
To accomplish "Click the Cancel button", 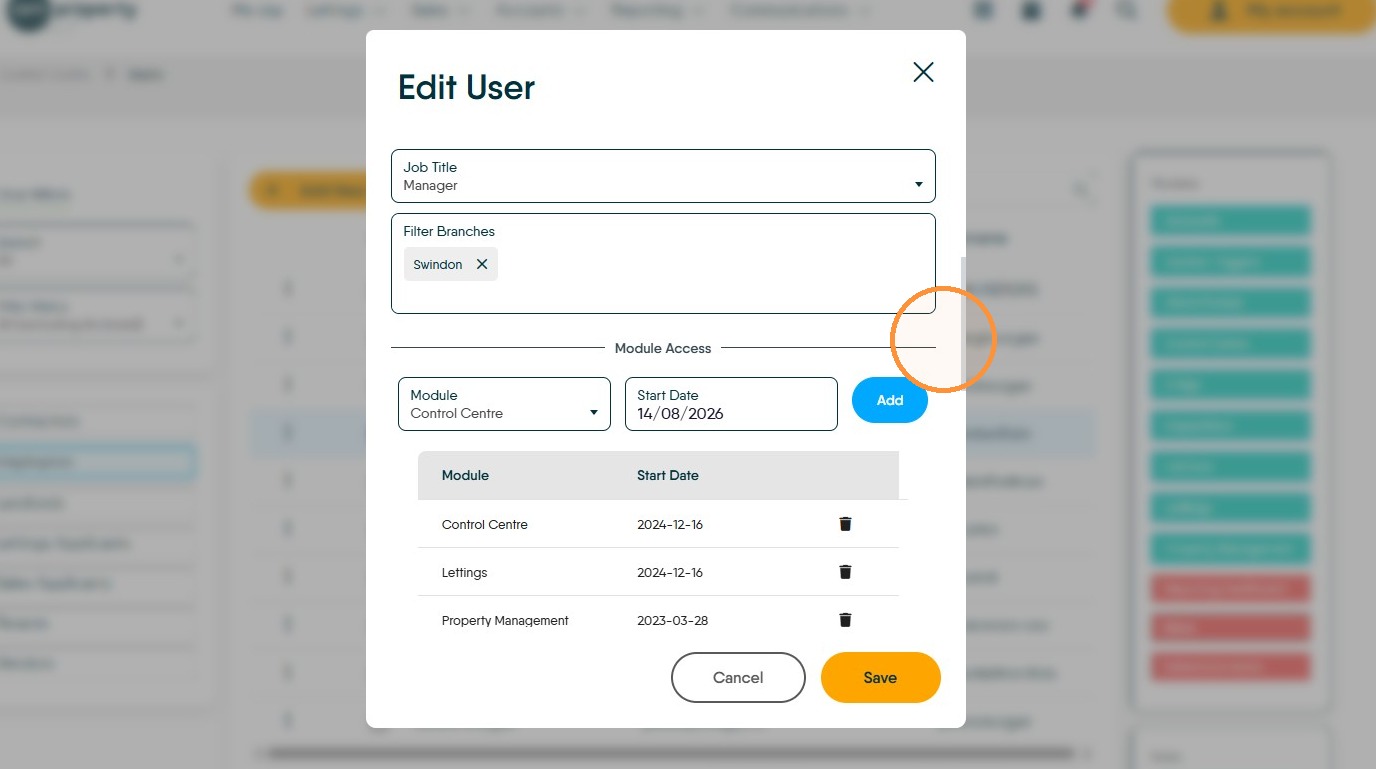I will point(738,677).
